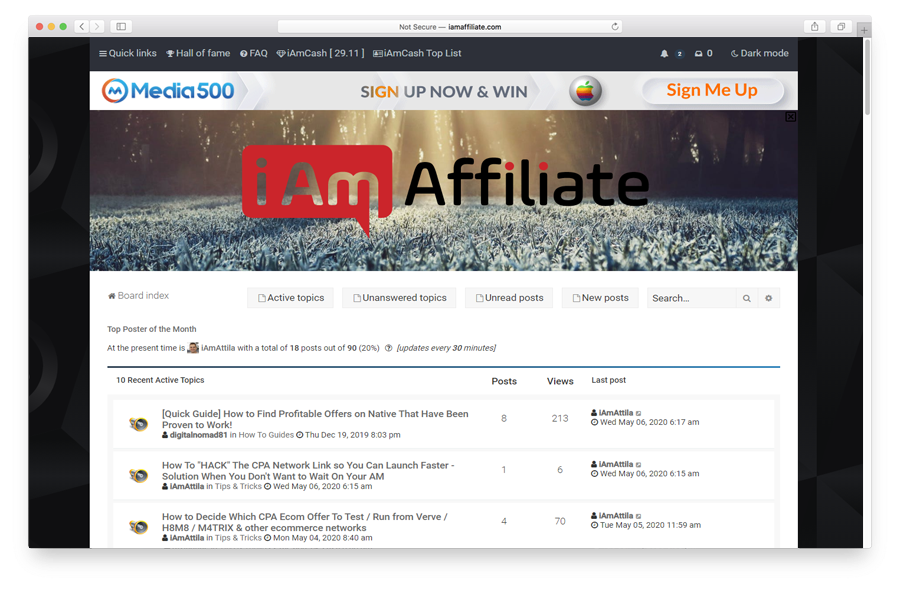
Task: Click the Board index home icon
Action: pos(111,295)
